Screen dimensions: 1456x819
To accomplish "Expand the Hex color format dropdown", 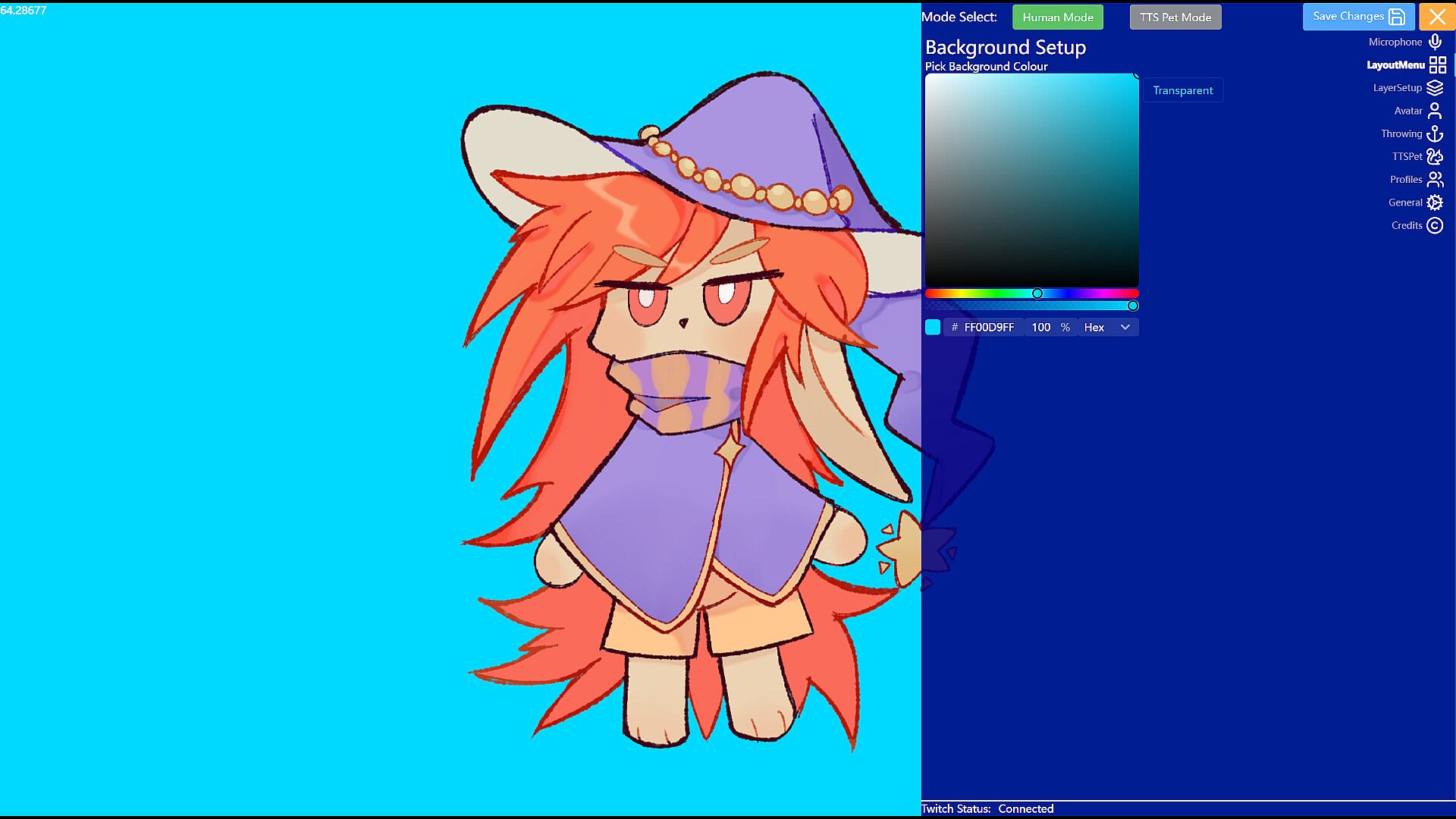I will tap(1107, 327).
